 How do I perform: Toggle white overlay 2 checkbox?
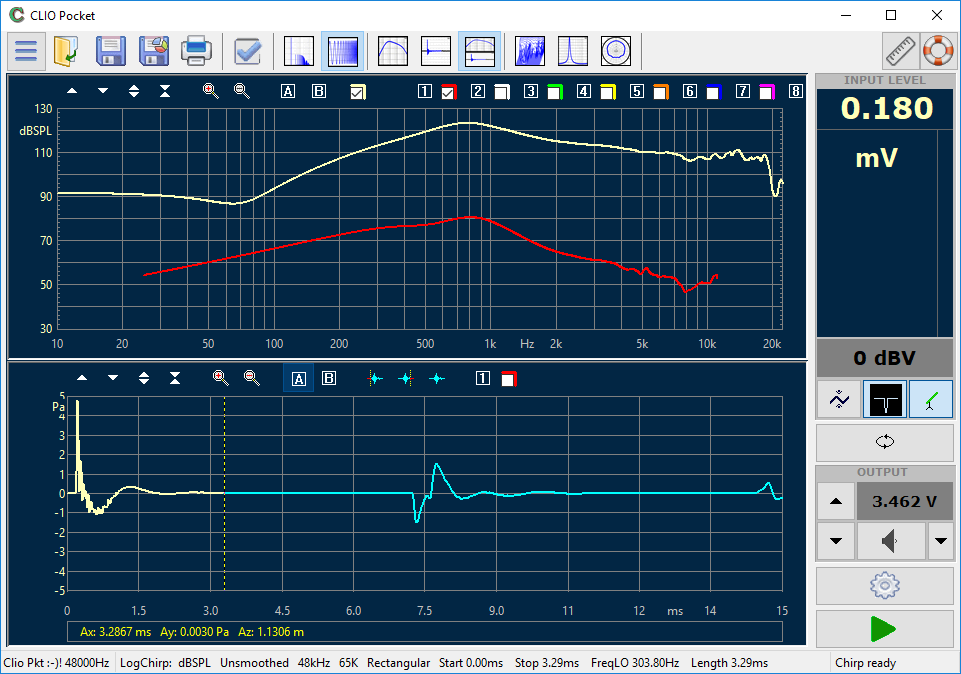(x=502, y=92)
